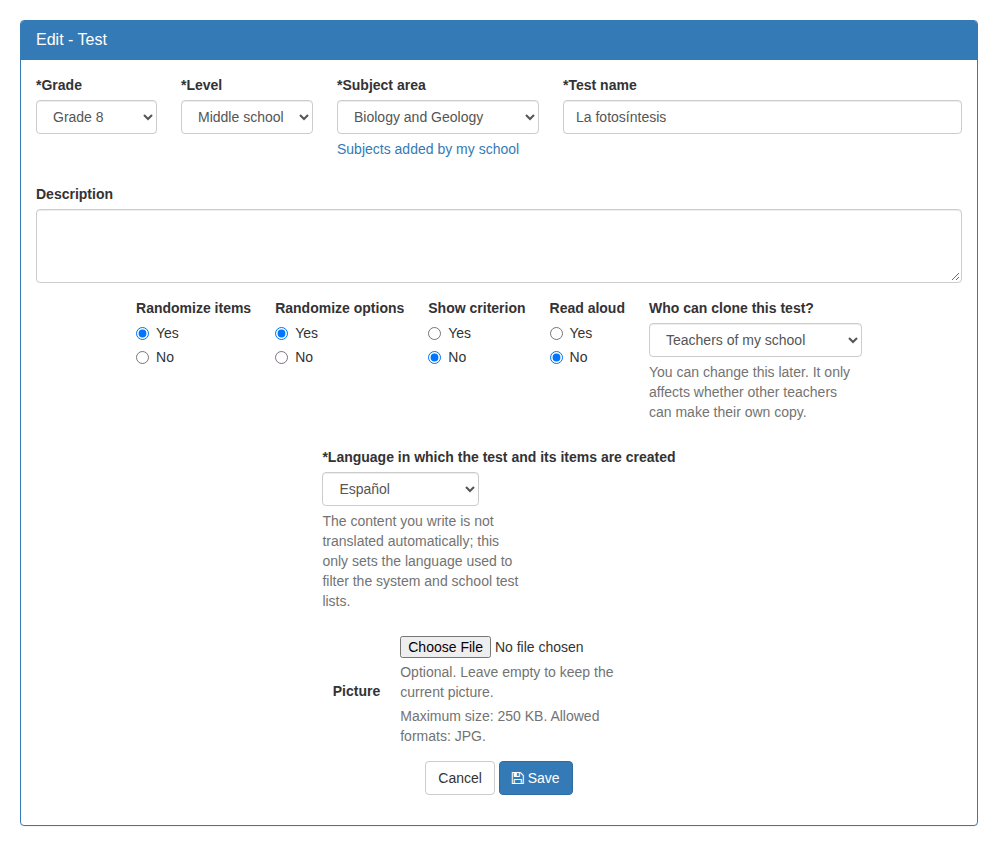
Task: Select No for Read aloud
Action: click(x=556, y=358)
